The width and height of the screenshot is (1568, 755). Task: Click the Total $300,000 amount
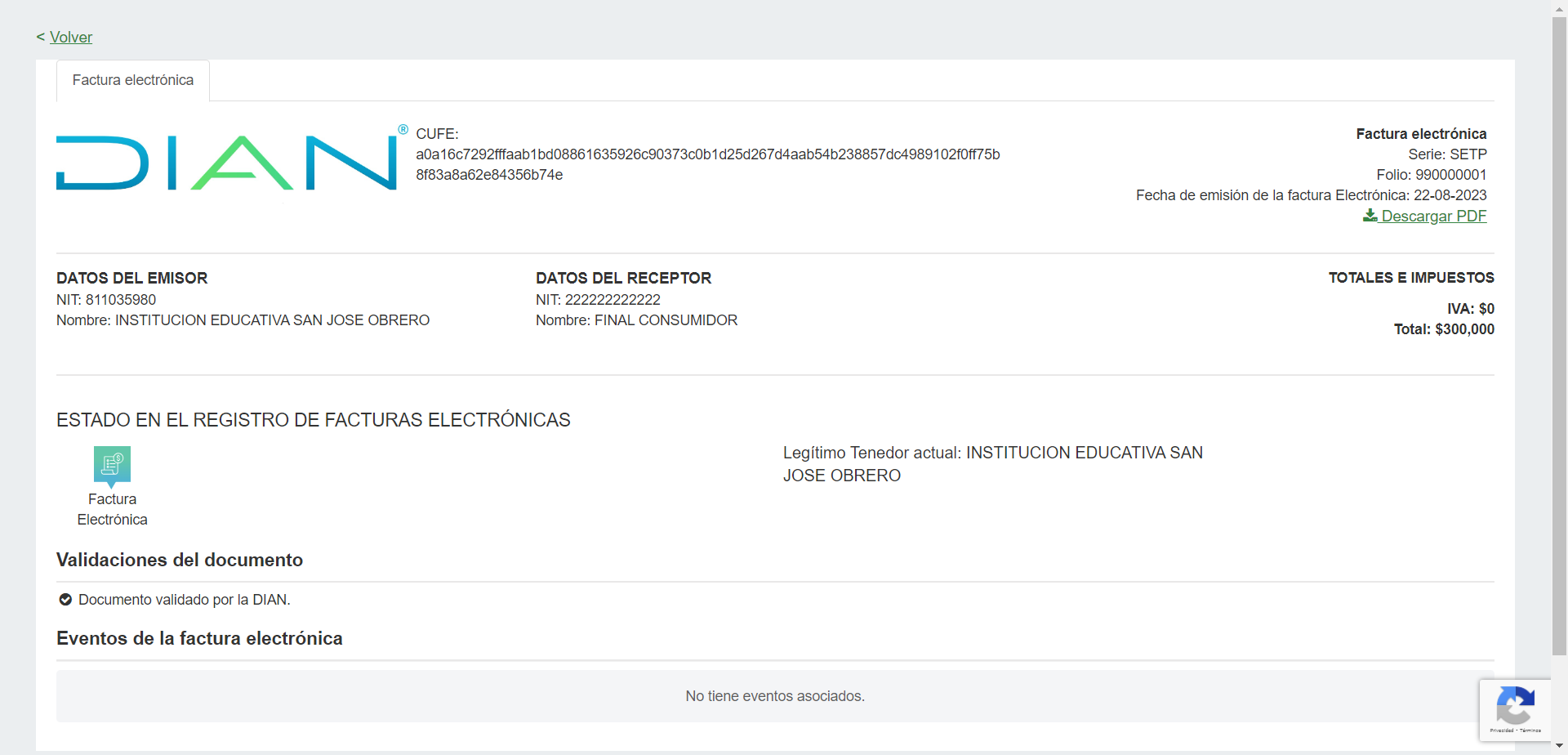click(1444, 329)
